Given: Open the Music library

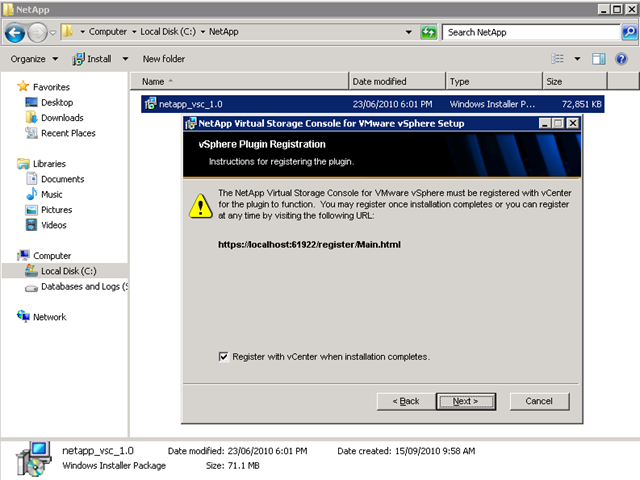Looking at the screenshot, I should (52, 194).
